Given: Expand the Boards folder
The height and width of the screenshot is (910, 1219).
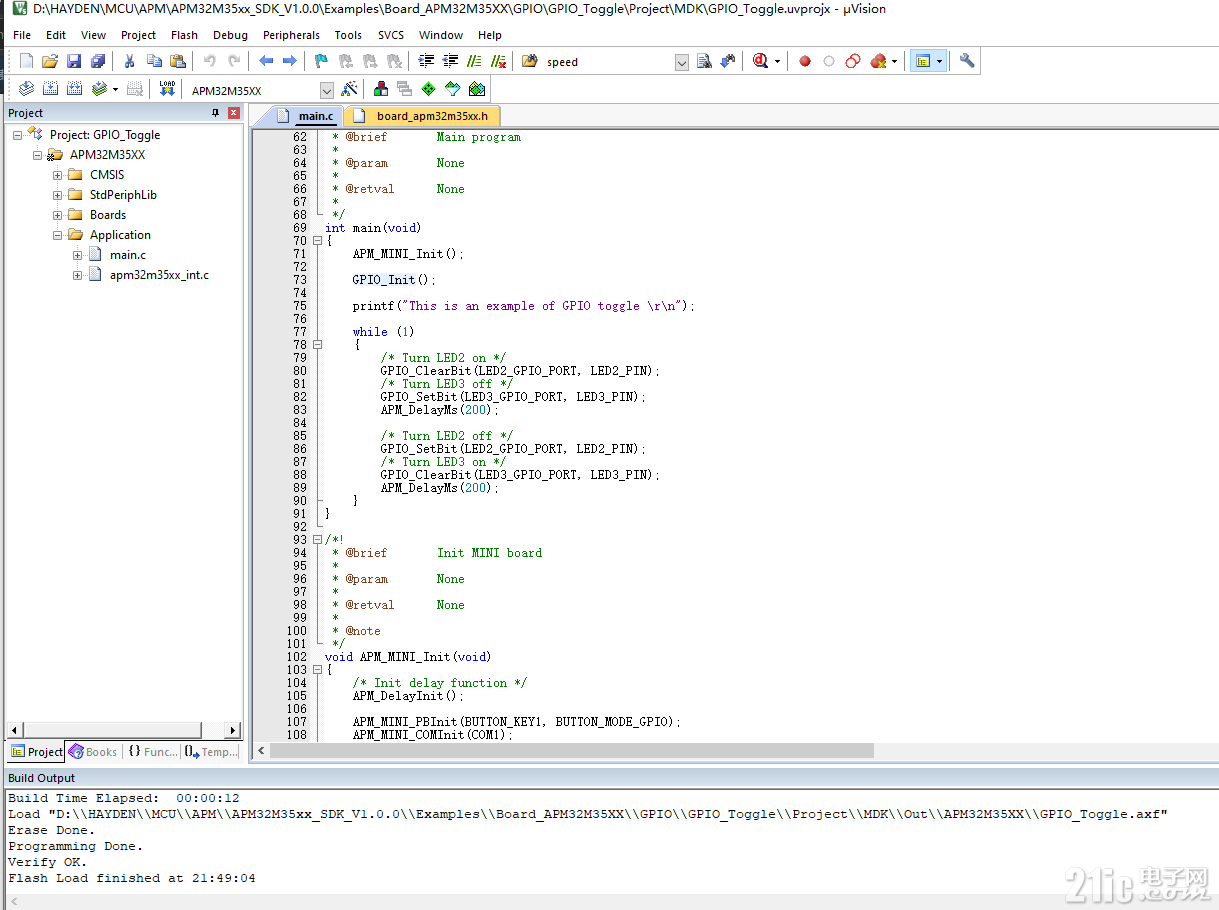Looking at the screenshot, I should coord(58,215).
